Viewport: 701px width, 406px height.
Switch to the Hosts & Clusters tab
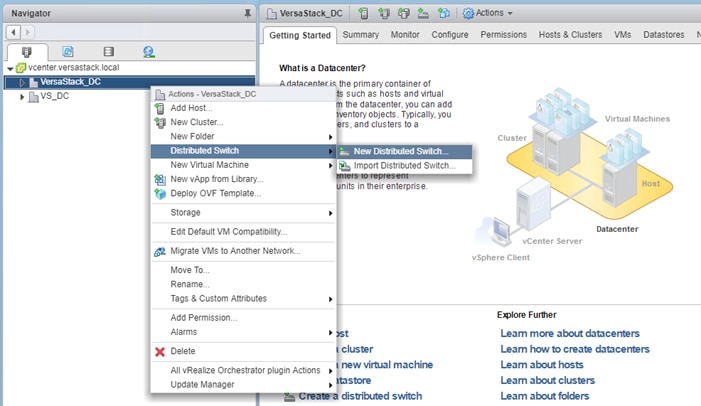(570, 35)
